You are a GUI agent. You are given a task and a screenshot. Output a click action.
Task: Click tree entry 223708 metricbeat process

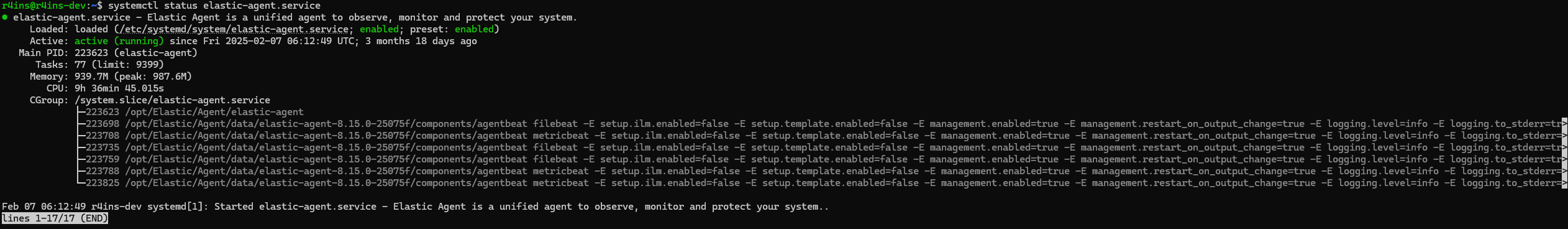tap(821, 136)
